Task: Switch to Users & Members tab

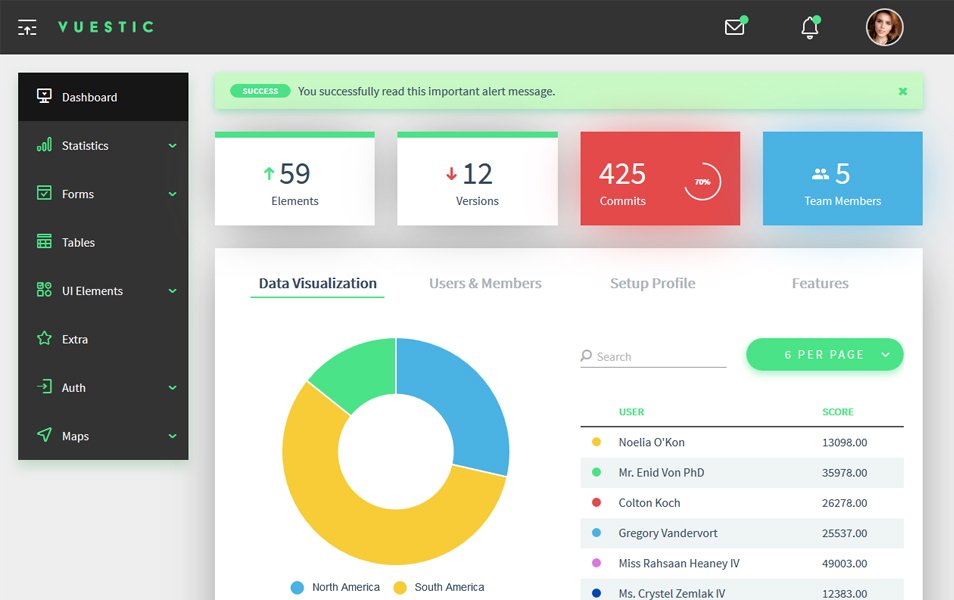Action: coord(485,283)
